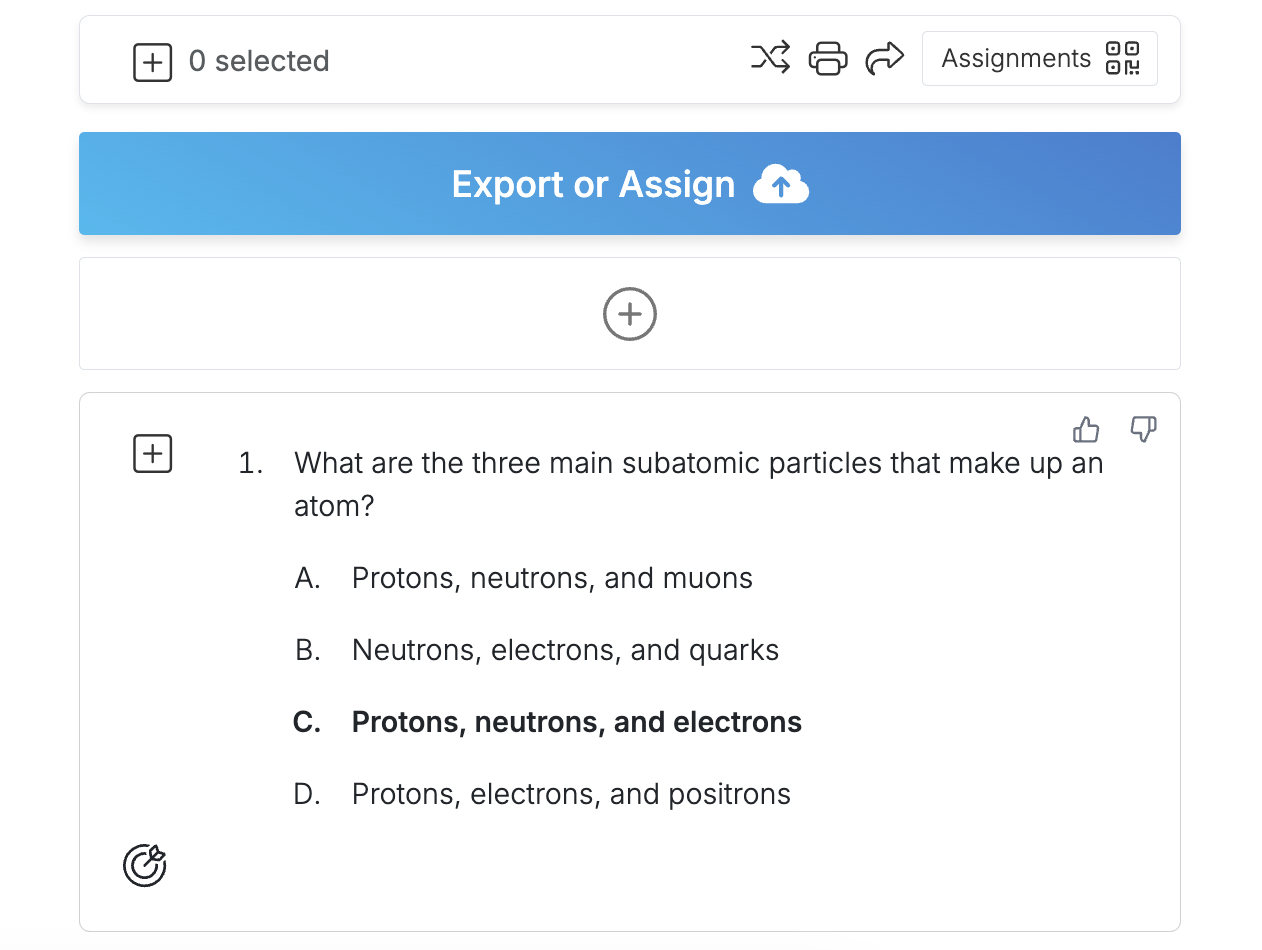This screenshot has height=950, width=1262.
Task: Choose answer C: Protons, neutrons, and electrons
Action: pos(576,722)
